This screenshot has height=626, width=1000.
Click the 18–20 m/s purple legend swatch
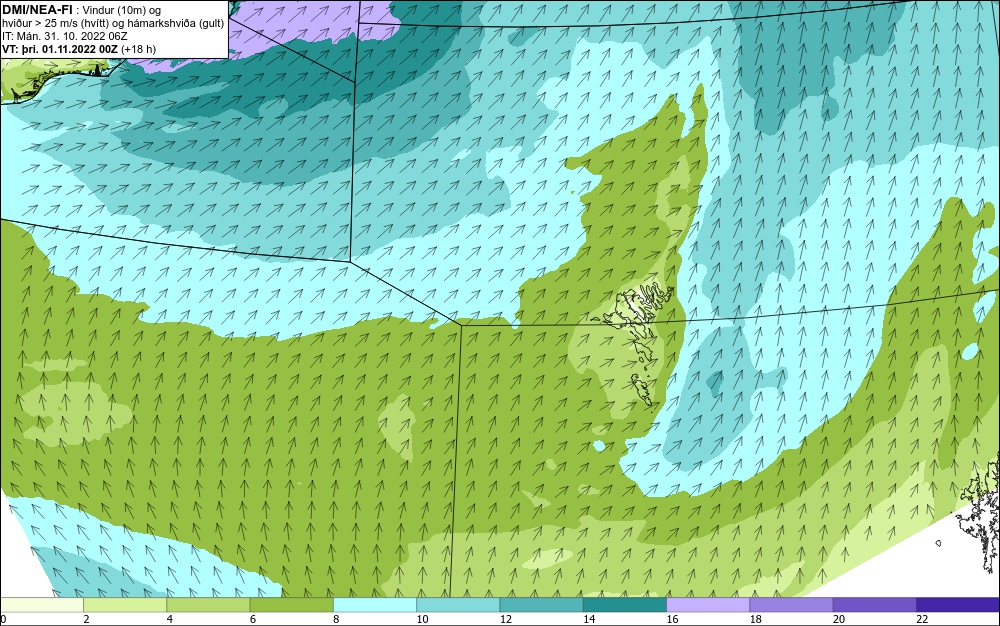[x=791, y=604]
